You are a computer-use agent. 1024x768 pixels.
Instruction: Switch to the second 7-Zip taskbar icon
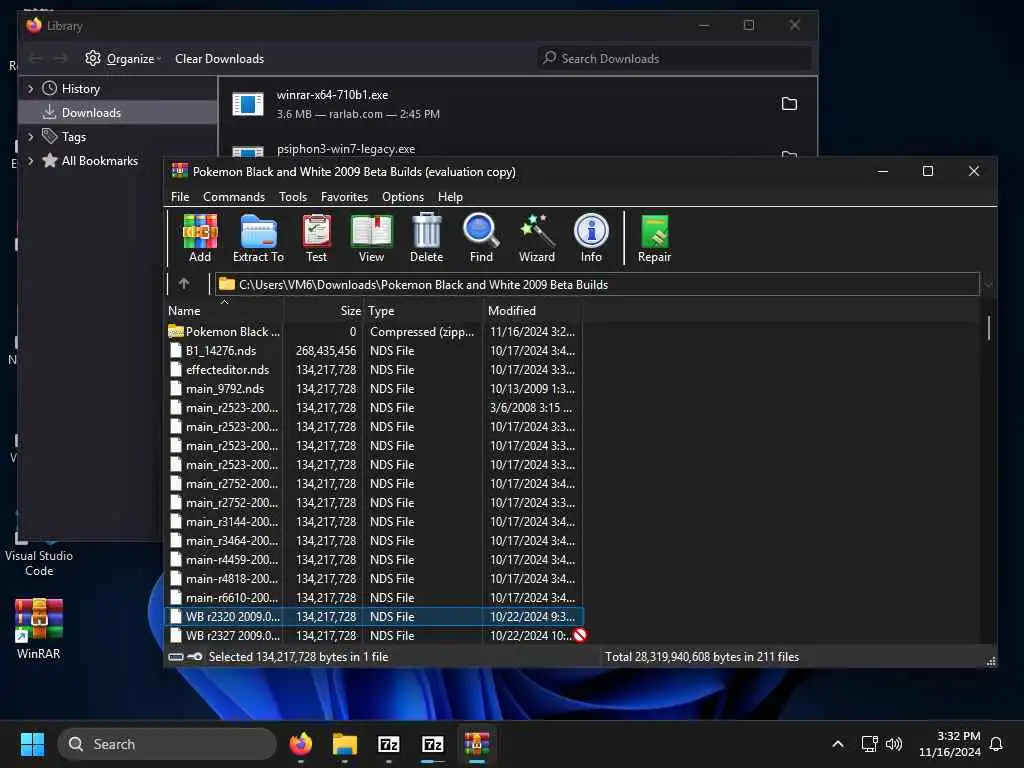432,744
